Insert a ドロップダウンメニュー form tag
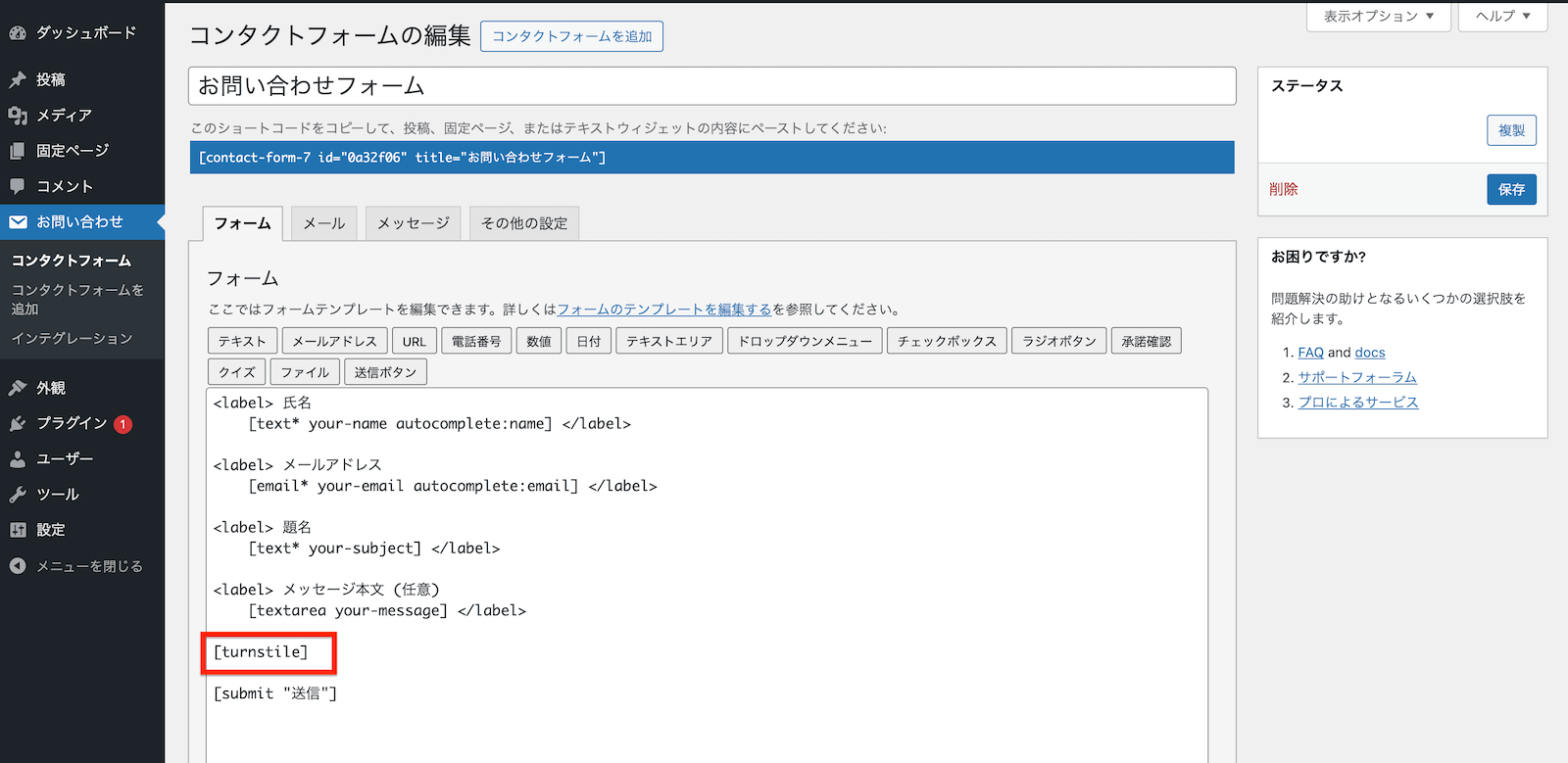 805,341
